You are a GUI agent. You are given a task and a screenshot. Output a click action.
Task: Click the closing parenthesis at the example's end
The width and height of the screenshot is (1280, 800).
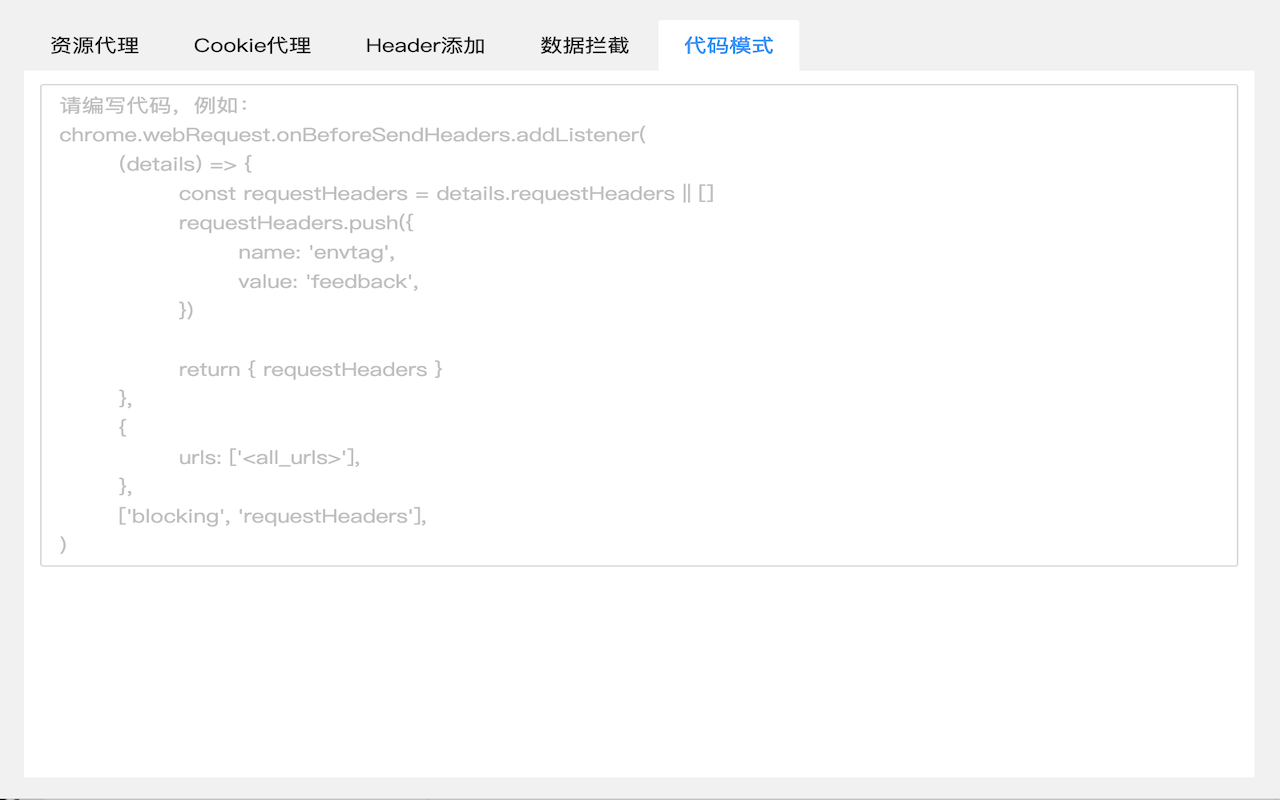tap(62, 544)
